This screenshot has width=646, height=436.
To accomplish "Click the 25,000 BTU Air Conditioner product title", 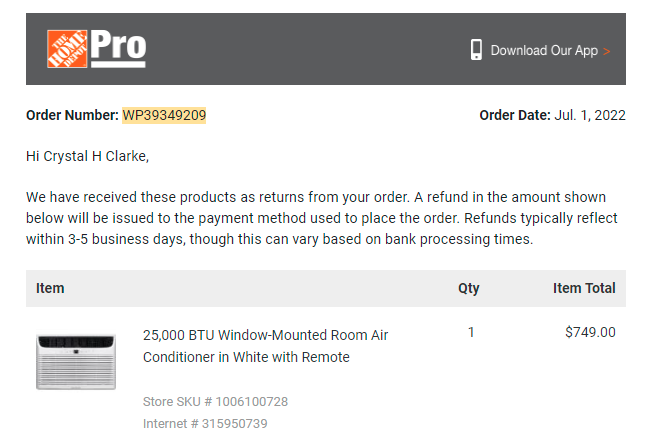I will 265,346.
